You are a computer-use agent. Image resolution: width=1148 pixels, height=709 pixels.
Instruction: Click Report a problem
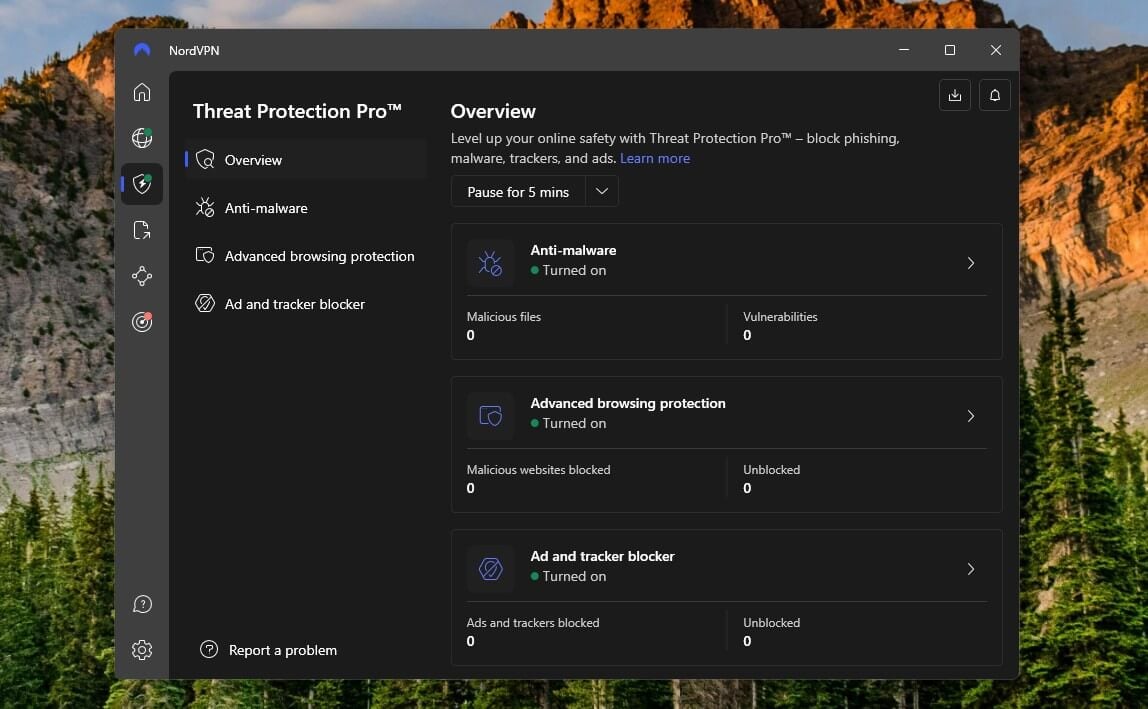tap(283, 650)
